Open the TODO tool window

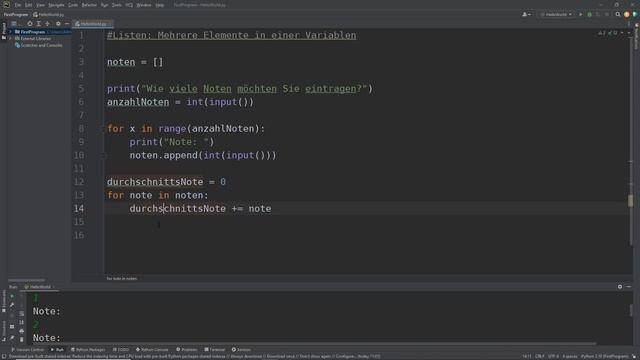(121, 350)
